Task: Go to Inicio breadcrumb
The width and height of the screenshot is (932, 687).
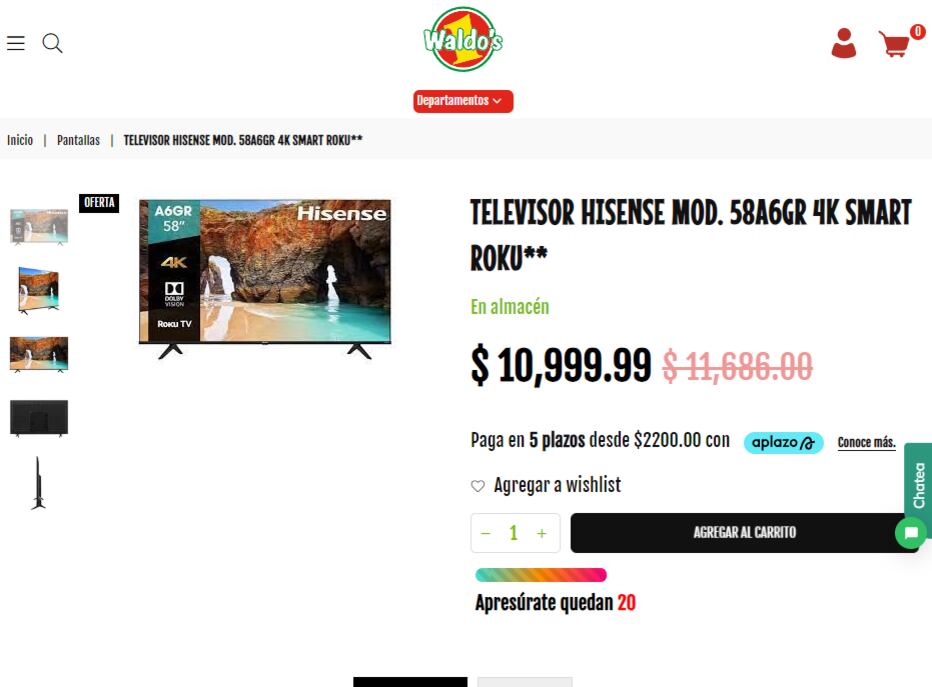Action: point(20,140)
